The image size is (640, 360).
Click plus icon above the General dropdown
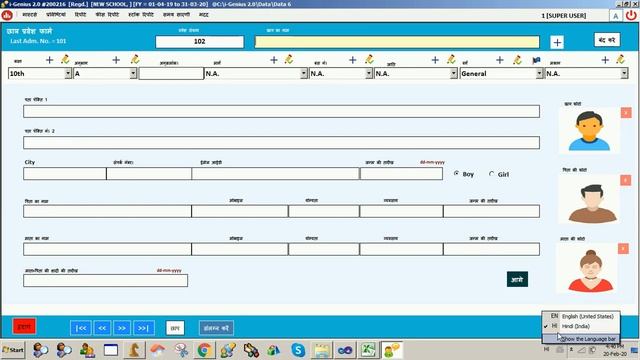click(500, 60)
